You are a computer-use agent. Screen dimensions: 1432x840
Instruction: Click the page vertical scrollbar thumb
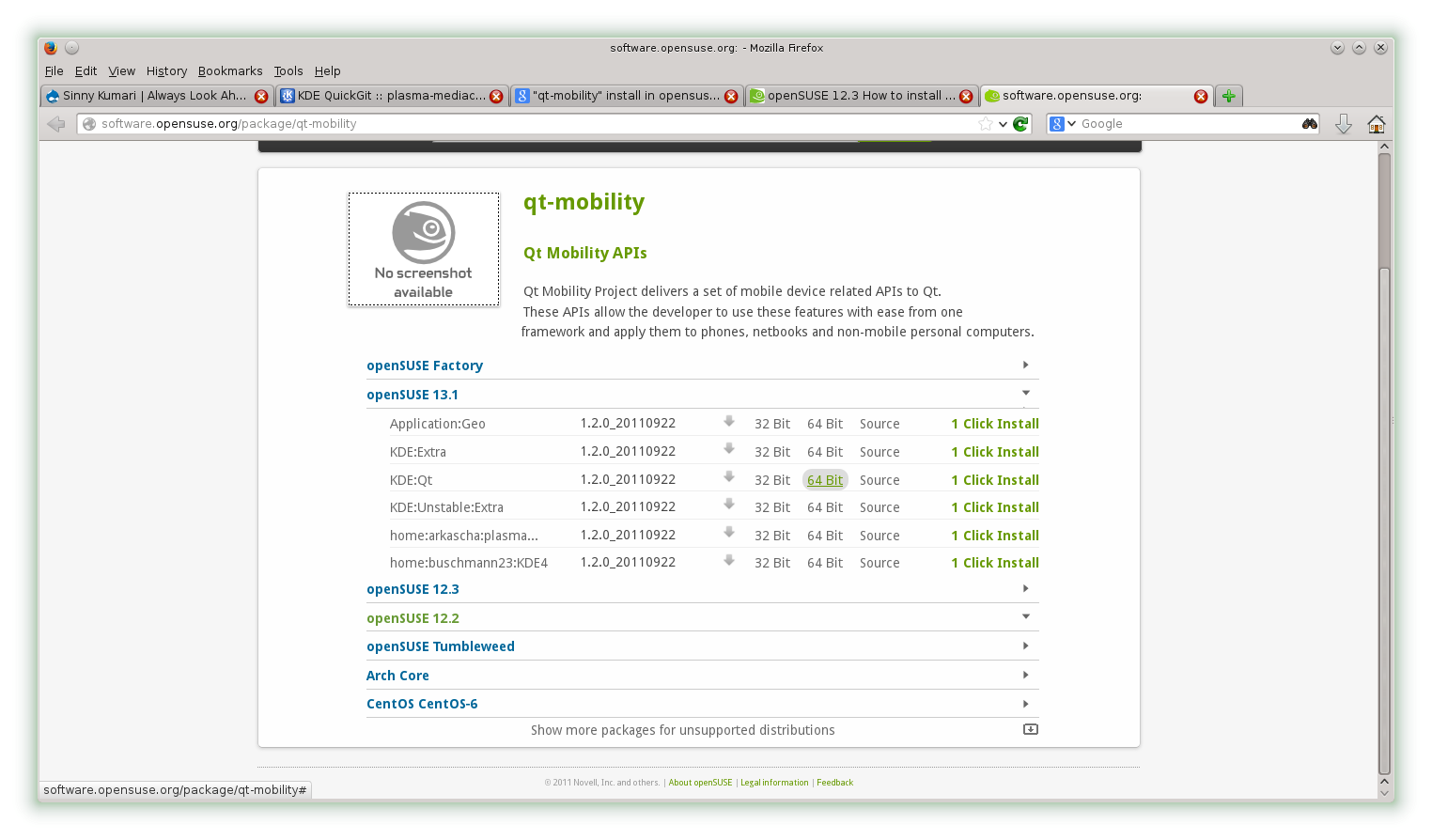[1384, 520]
